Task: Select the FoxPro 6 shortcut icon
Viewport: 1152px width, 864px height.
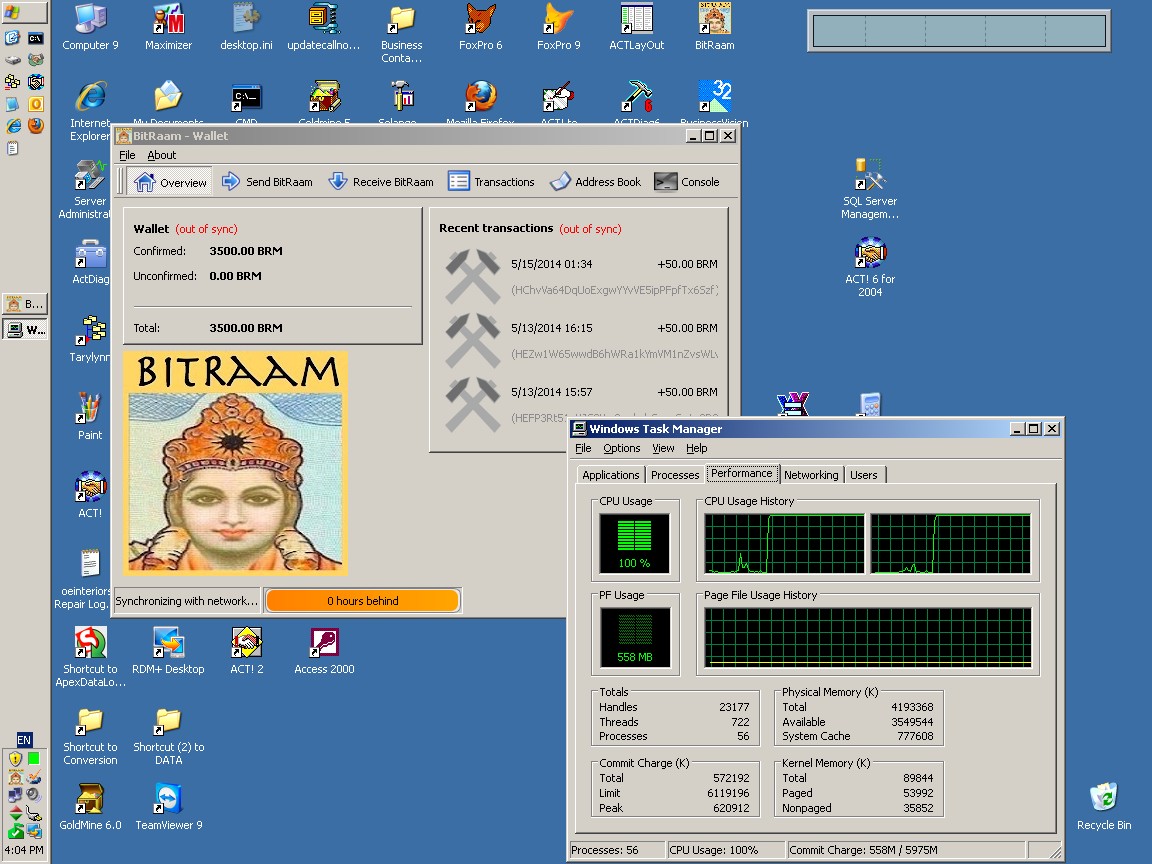Action: [480, 27]
